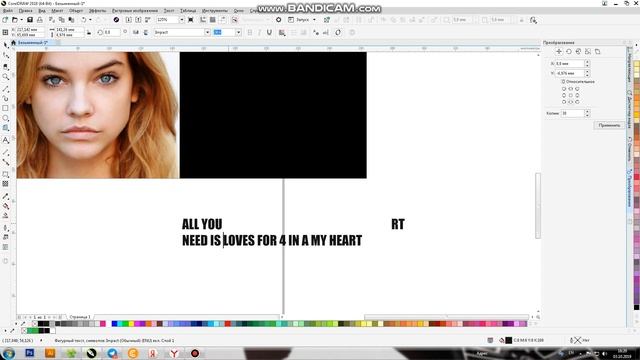The image size is (640, 360).
Task: Click the Underline text icon
Action: coord(269,32)
